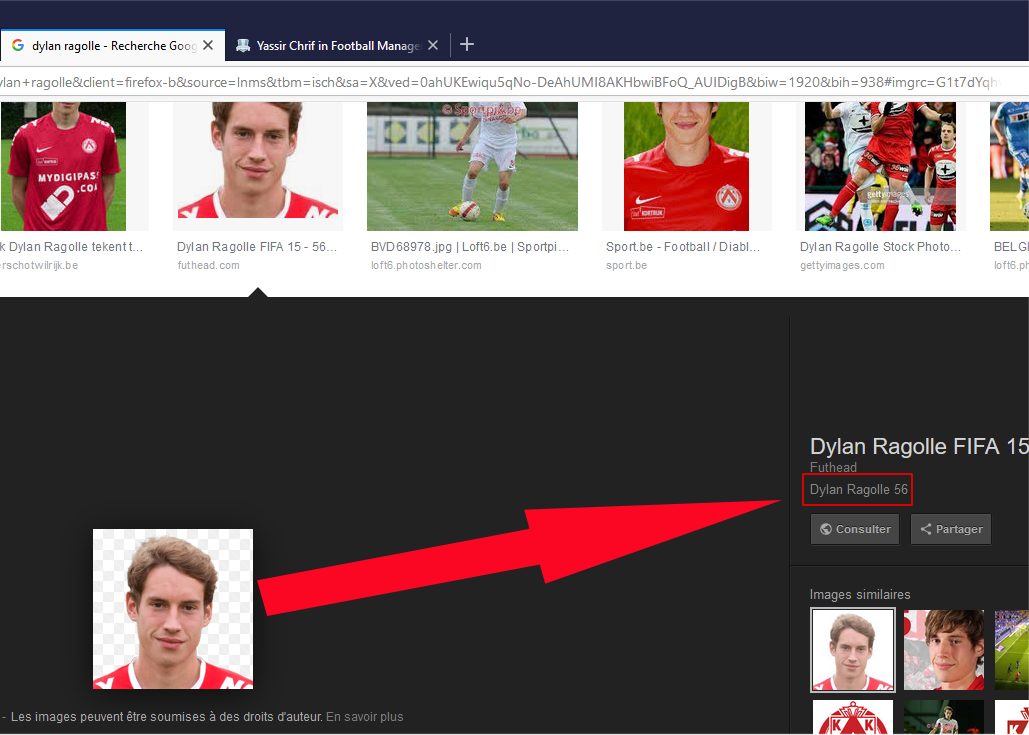Click the loft6.photoshelter.com source text
The height and width of the screenshot is (735, 1029).
coord(426,265)
